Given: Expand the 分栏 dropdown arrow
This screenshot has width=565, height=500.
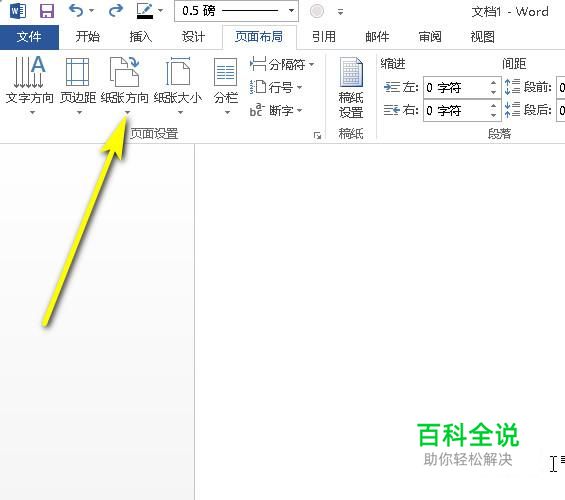Looking at the screenshot, I should [x=227, y=113].
